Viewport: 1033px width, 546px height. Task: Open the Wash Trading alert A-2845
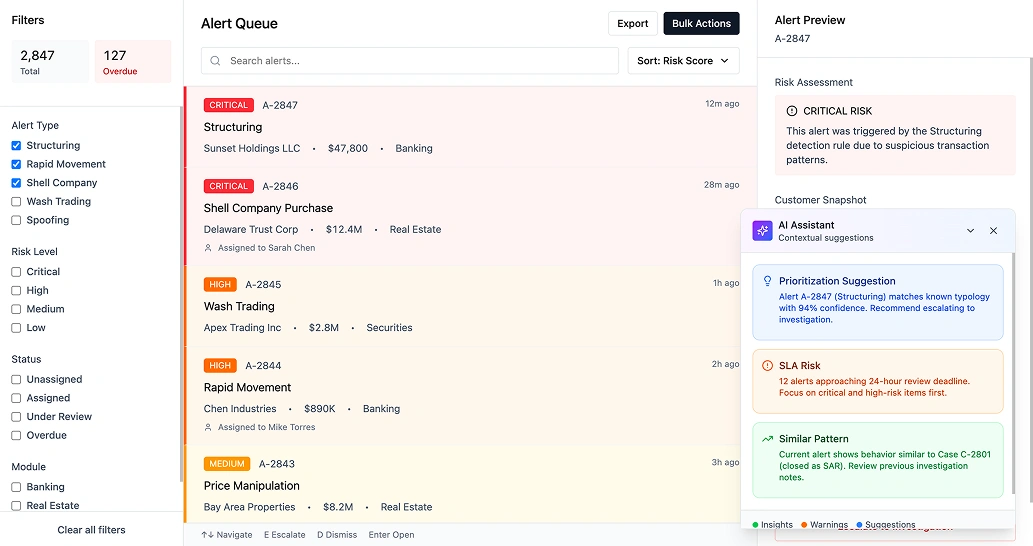[x=471, y=306]
